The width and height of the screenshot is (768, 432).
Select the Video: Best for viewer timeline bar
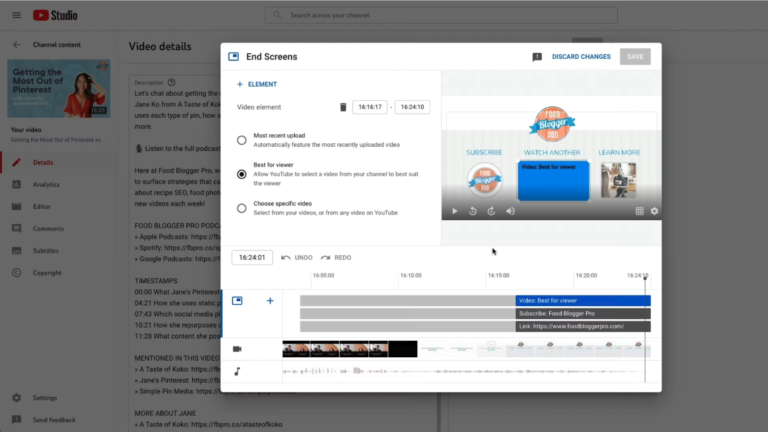coord(583,301)
